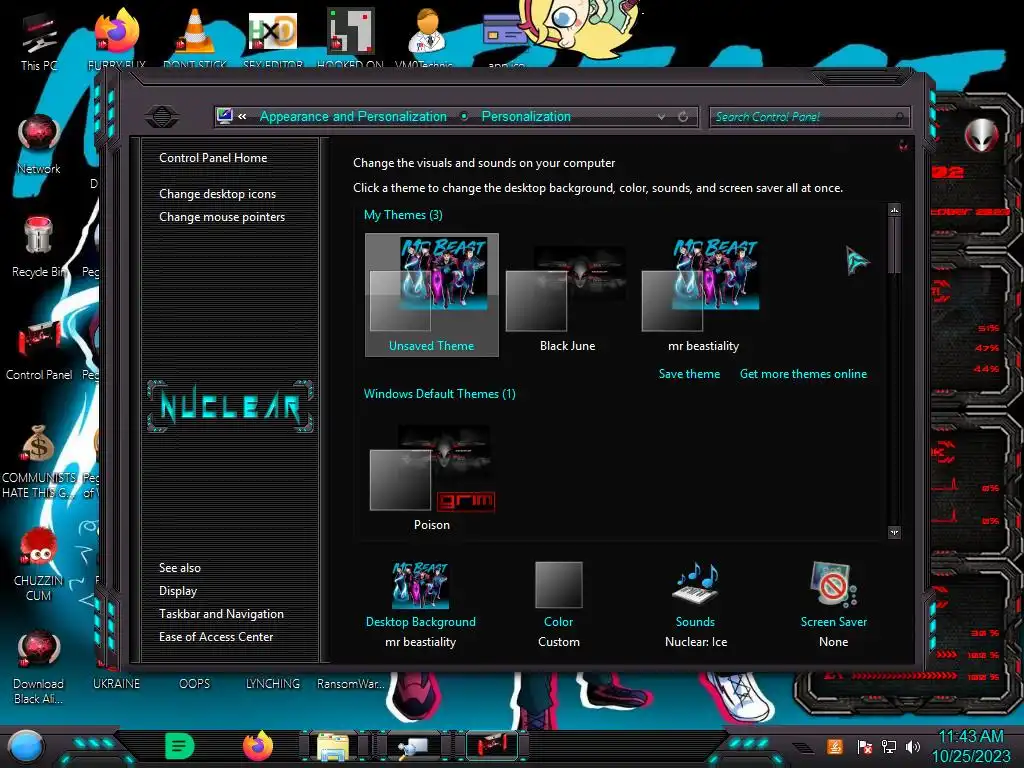Select the Unsaved Theme thumbnail

[432, 295]
